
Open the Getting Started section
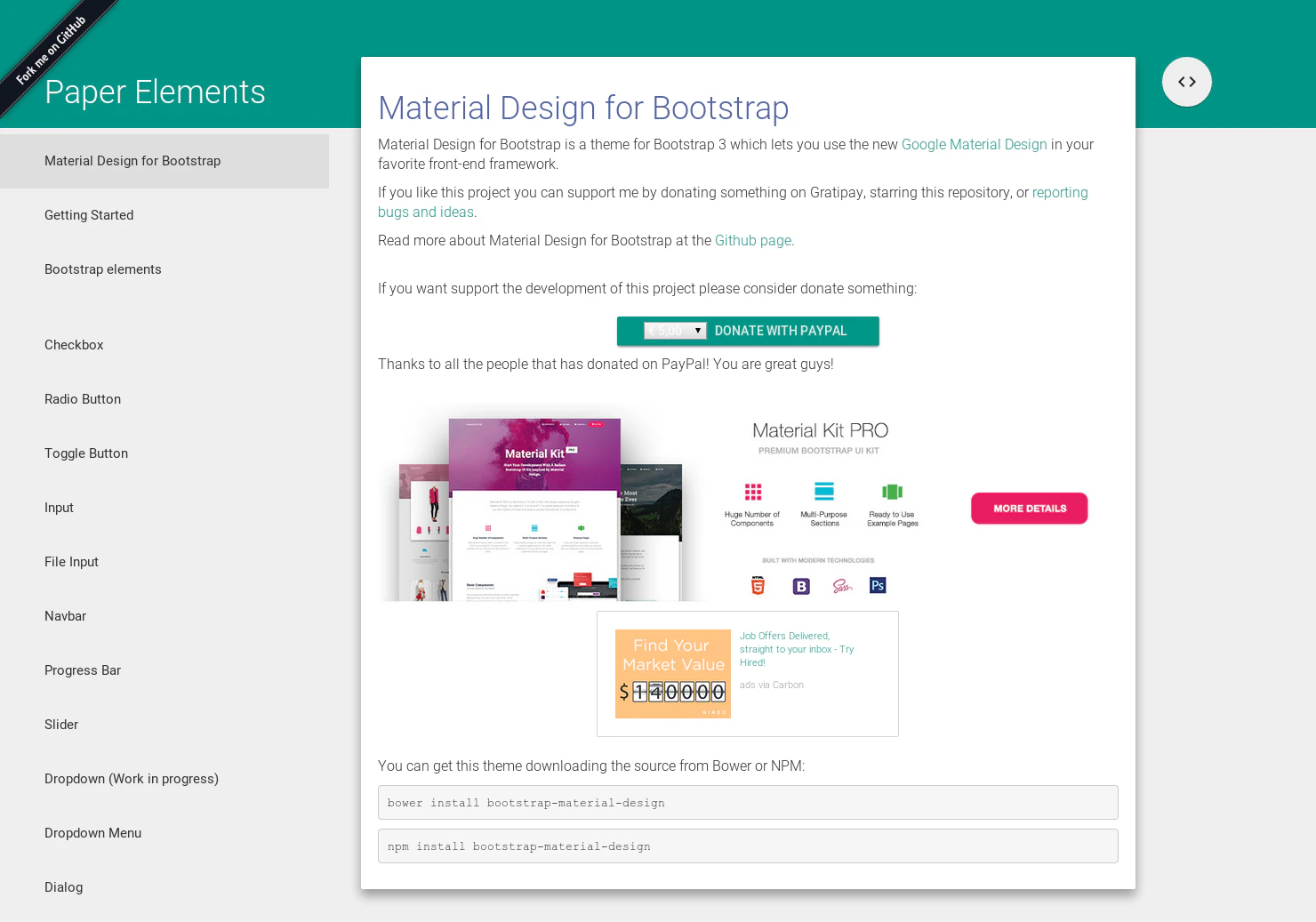[x=89, y=215]
